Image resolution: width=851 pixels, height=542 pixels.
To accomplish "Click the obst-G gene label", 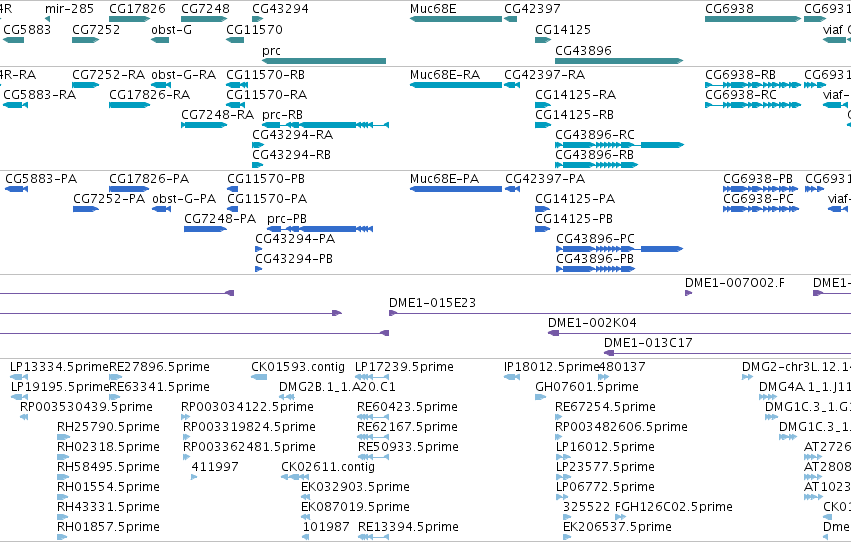I will tap(172, 29).
